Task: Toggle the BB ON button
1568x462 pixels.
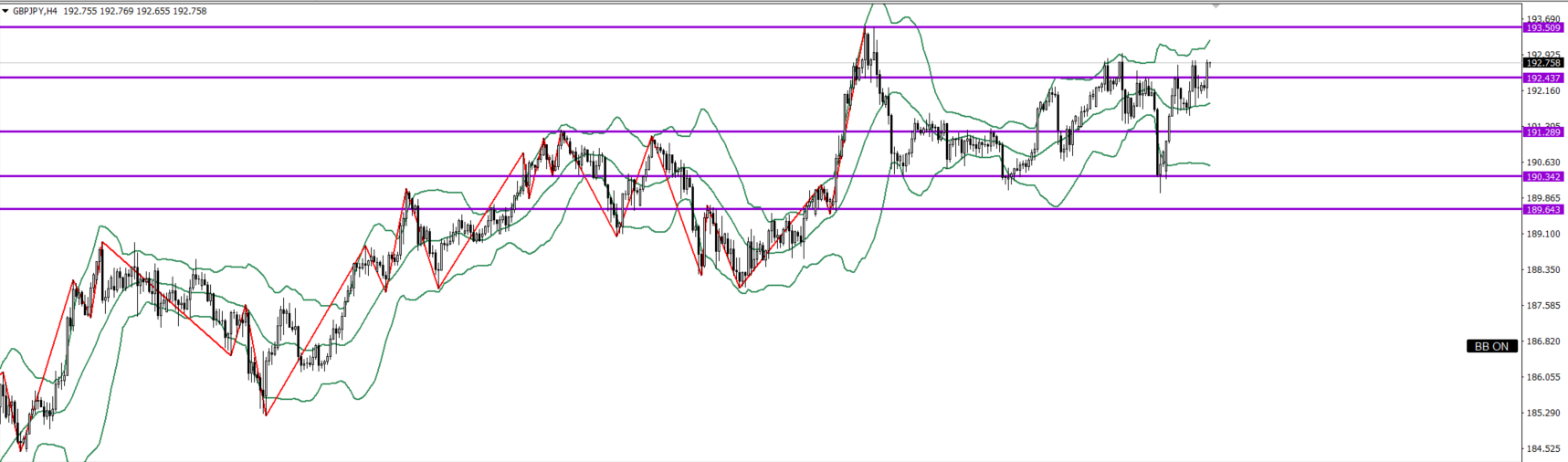Action: [x=1491, y=346]
